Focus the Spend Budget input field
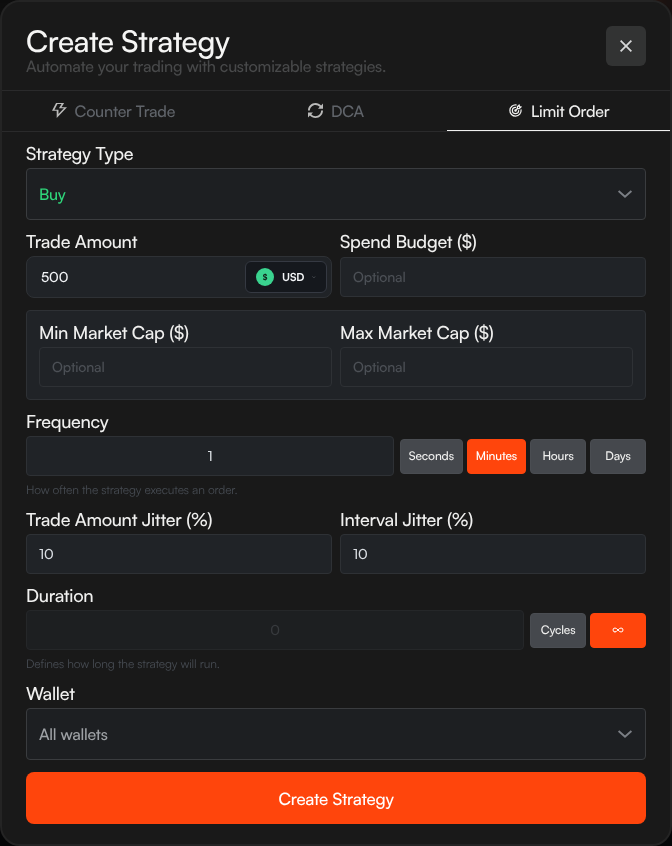This screenshot has height=846, width=672. pos(493,277)
